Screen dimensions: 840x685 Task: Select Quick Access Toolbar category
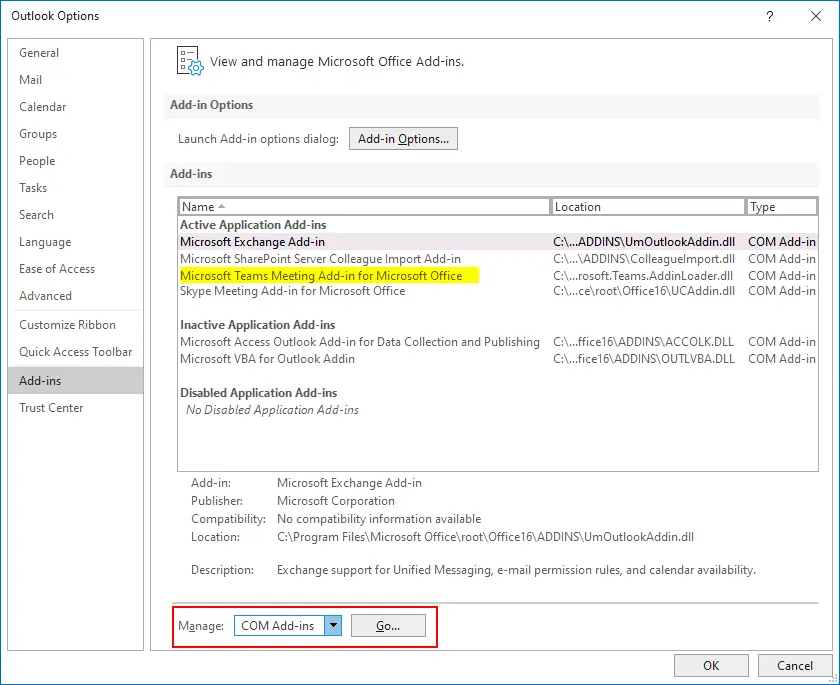[76, 352]
